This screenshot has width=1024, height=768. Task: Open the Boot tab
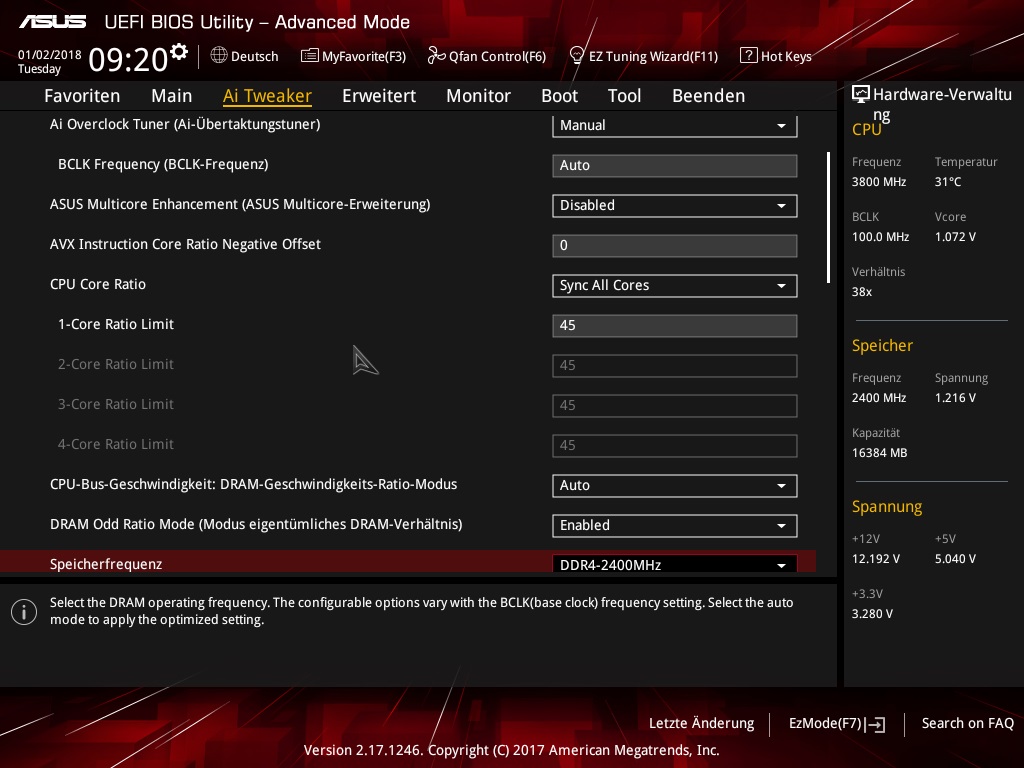click(560, 96)
